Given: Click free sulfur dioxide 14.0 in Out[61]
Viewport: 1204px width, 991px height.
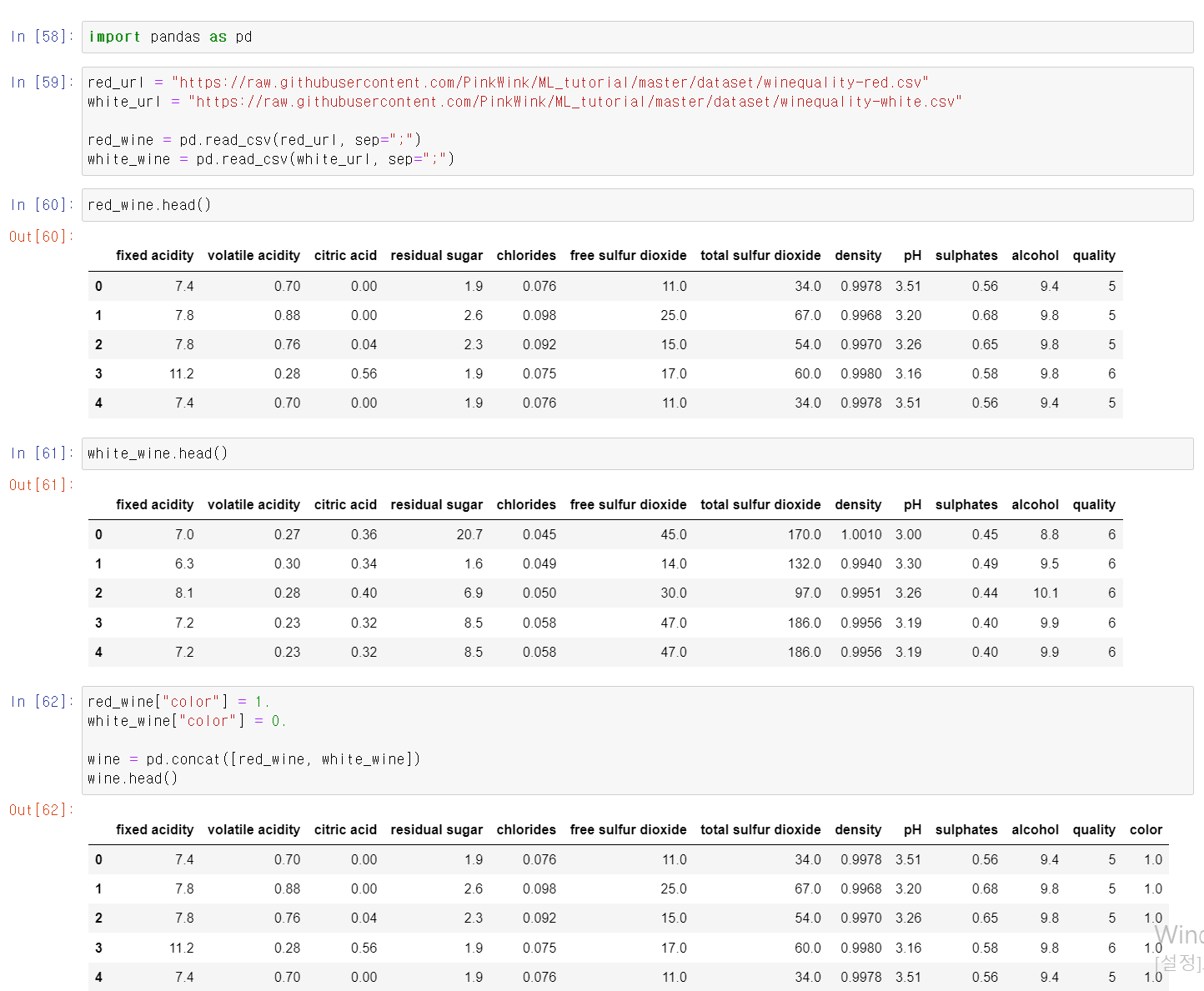Looking at the screenshot, I should 674,563.
